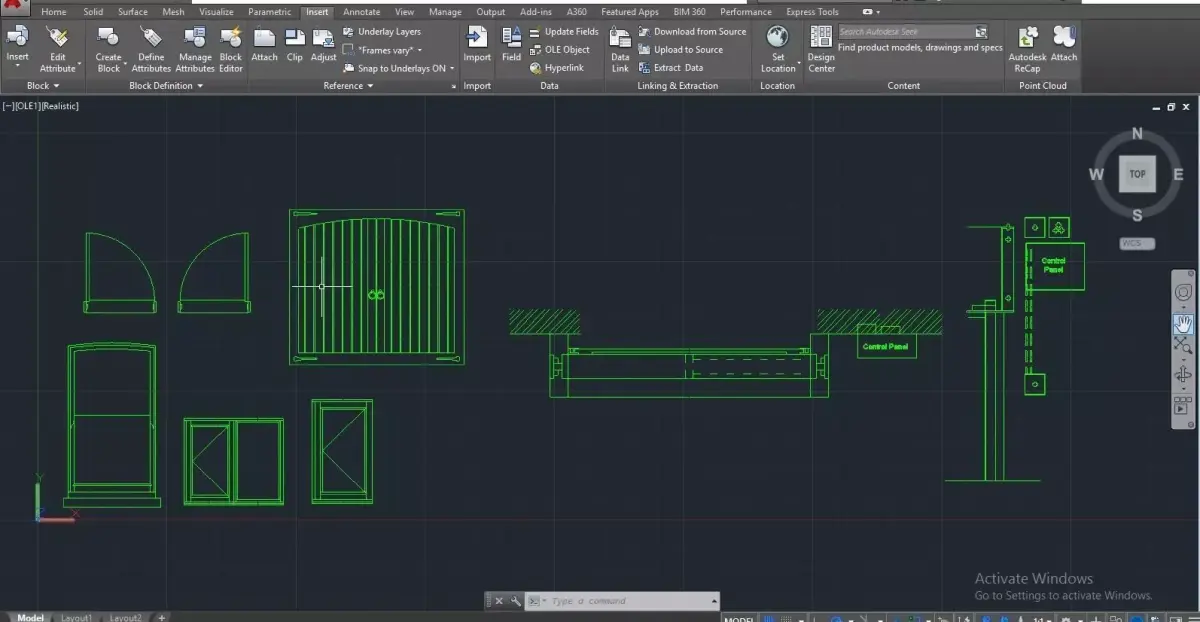Expand the Block panel
1200x622 pixels.
tap(42, 86)
